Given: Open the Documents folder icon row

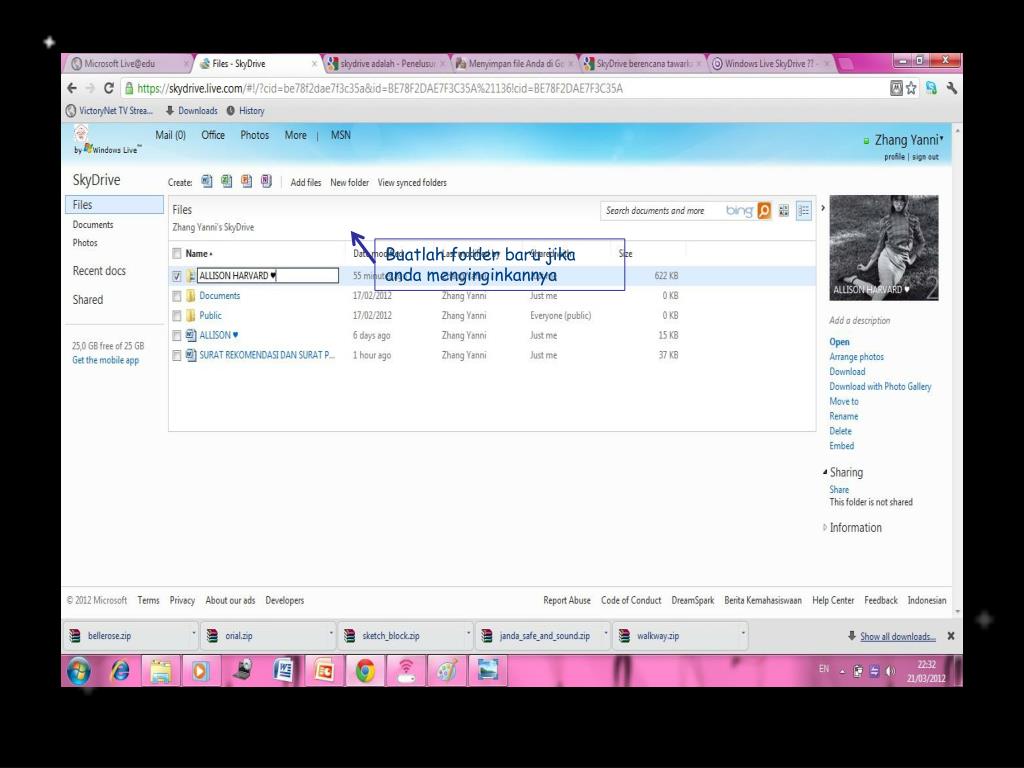Looking at the screenshot, I should [x=191, y=296].
